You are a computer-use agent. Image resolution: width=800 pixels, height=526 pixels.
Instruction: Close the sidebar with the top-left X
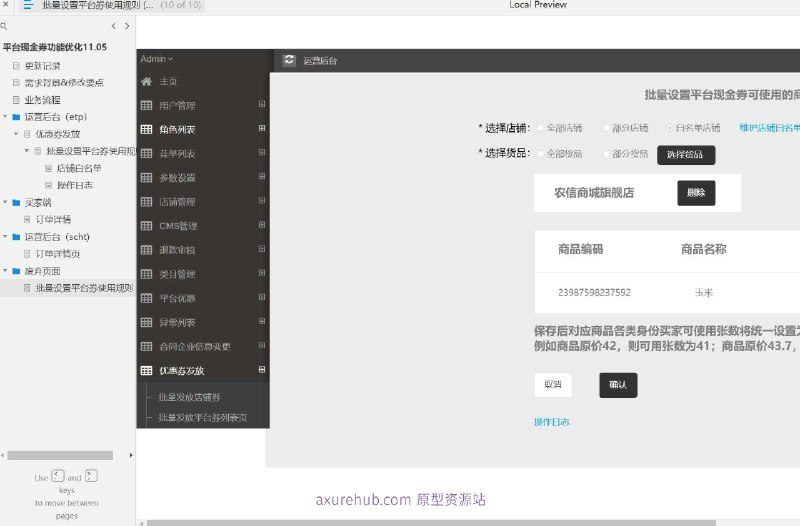[x=5, y=4]
